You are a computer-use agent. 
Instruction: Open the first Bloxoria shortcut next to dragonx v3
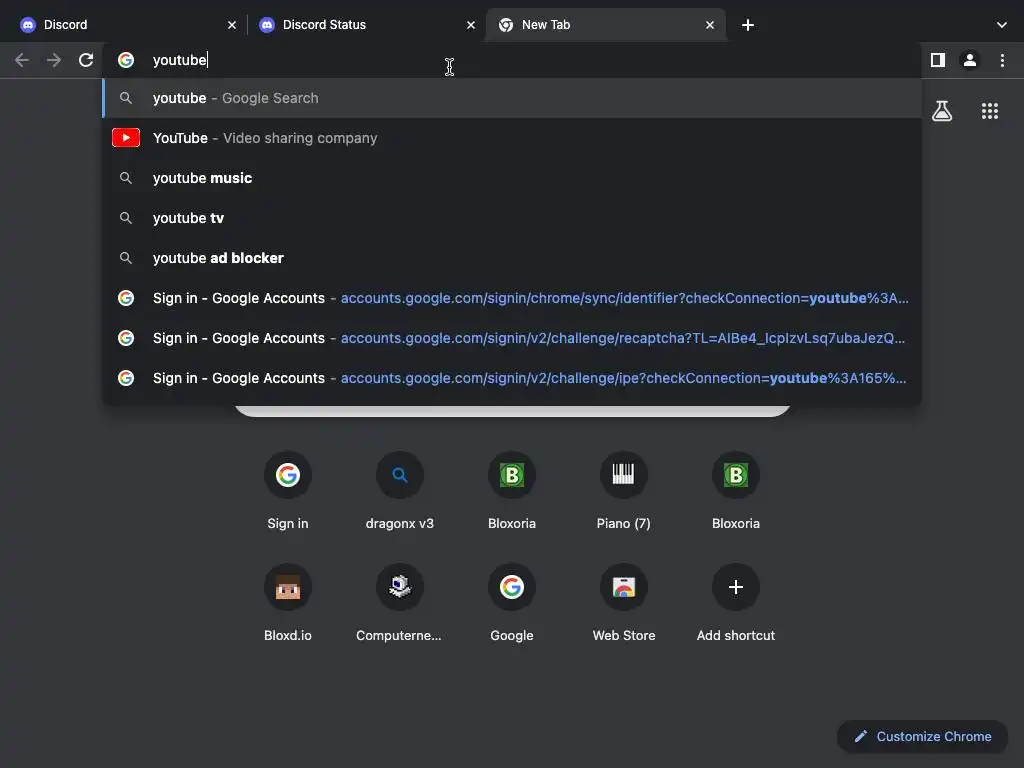(512, 490)
